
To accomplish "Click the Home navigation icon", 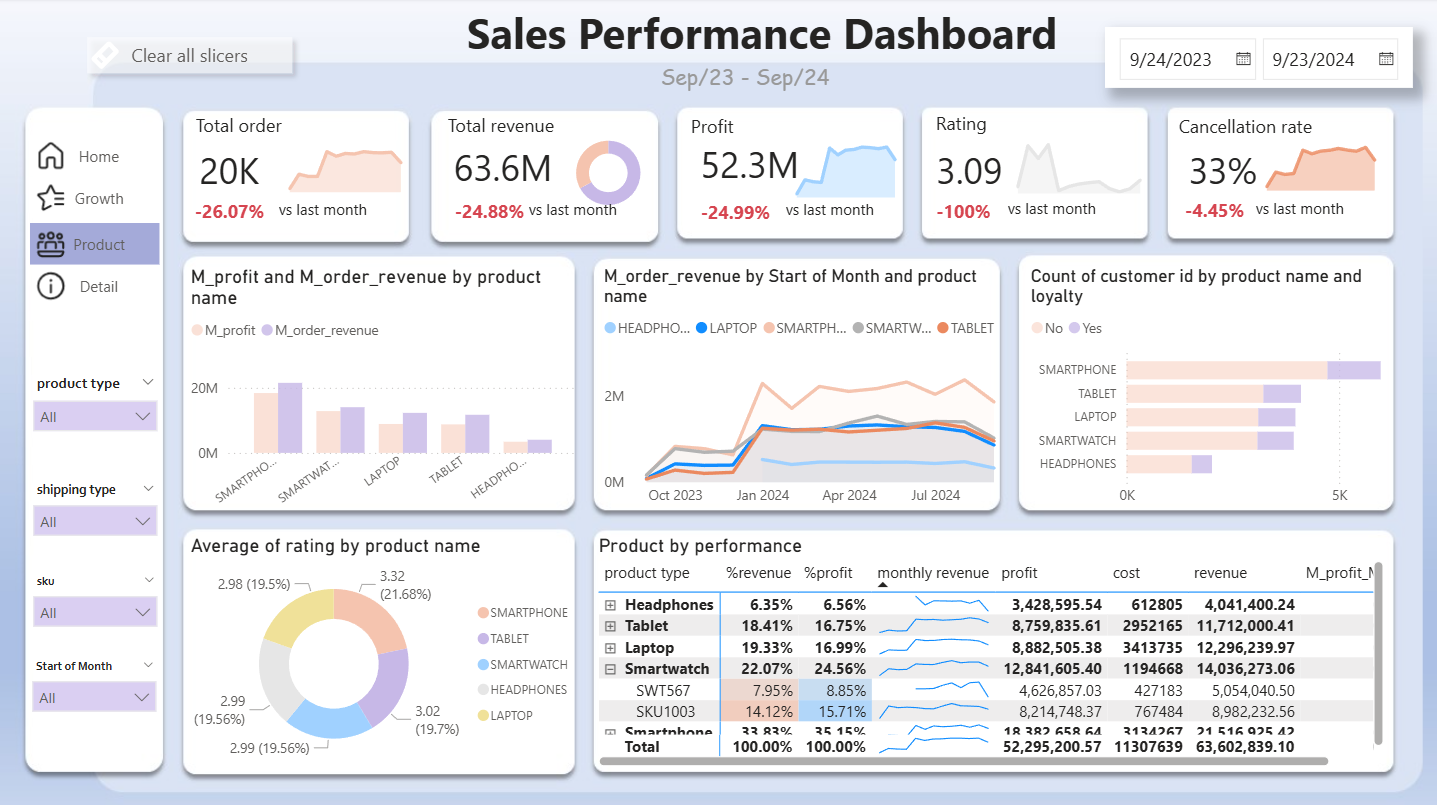I will [50, 156].
